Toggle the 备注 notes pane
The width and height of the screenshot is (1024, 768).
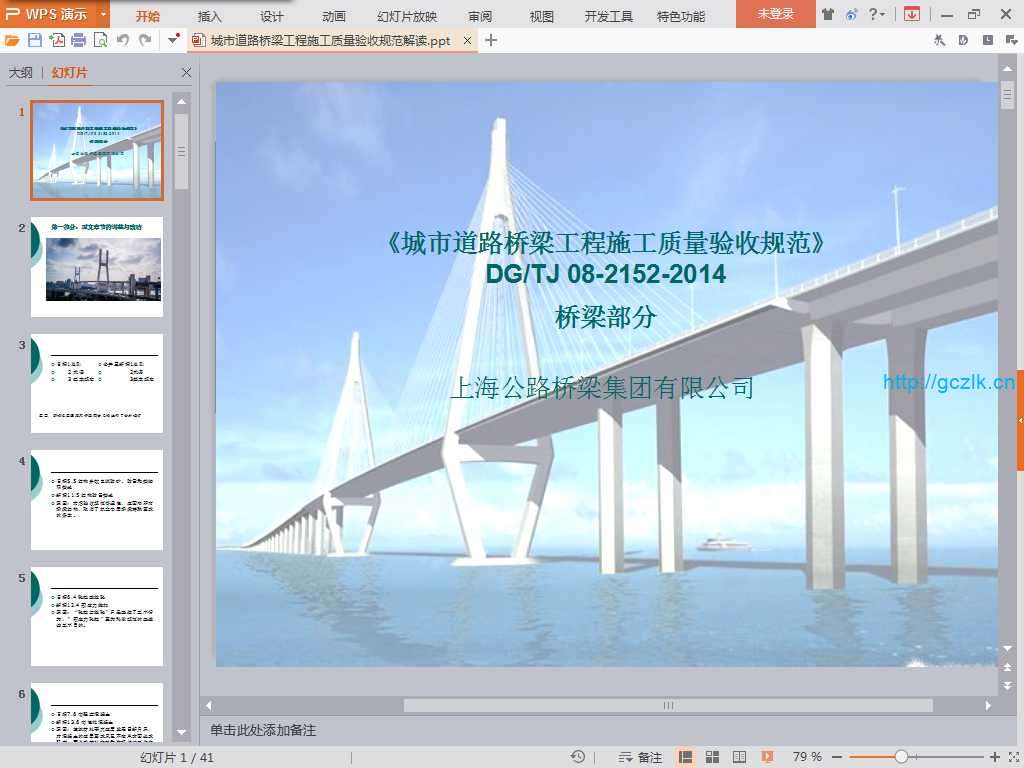coord(641,757)
